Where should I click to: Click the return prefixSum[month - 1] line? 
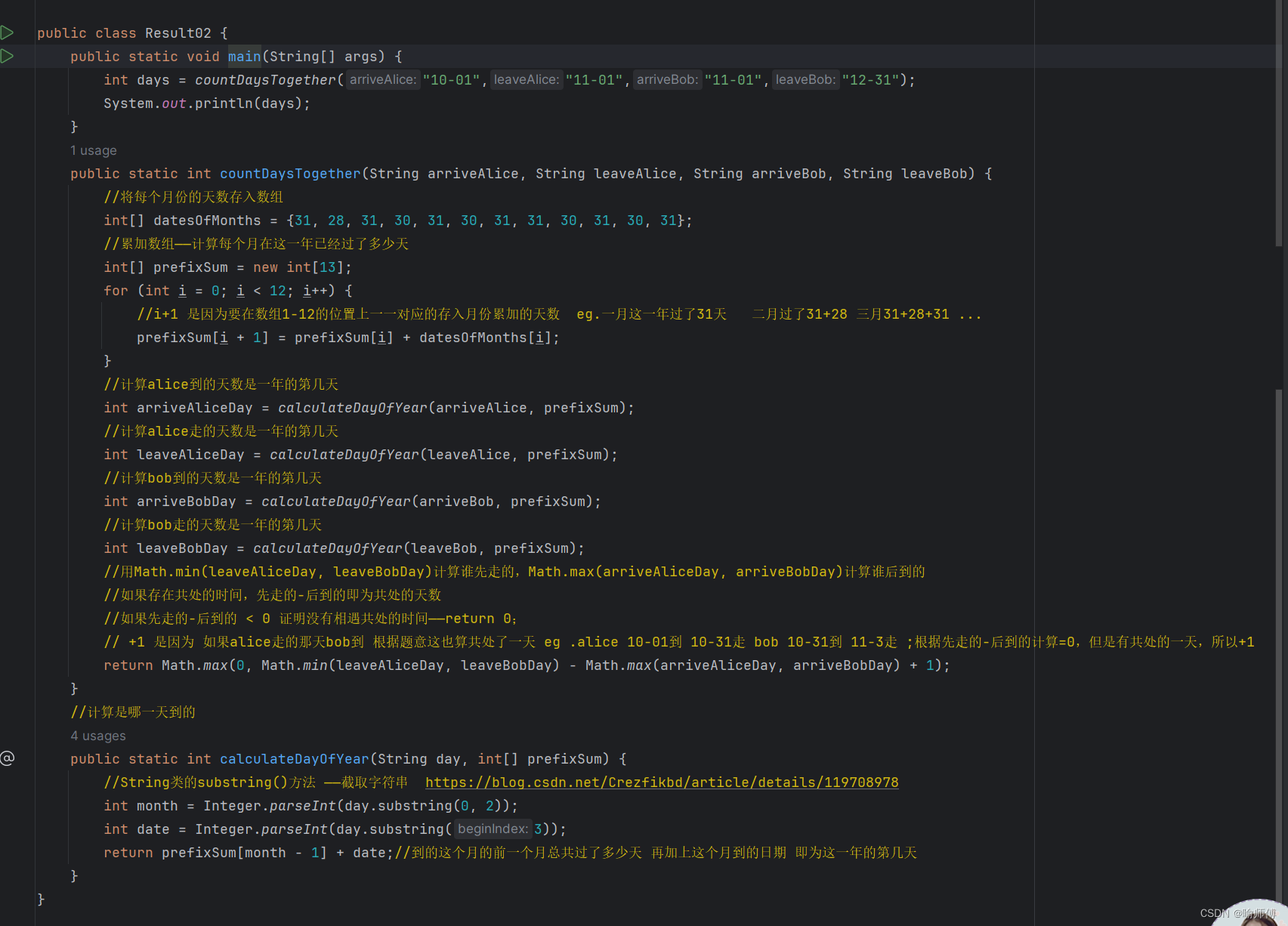click(249, 853)
